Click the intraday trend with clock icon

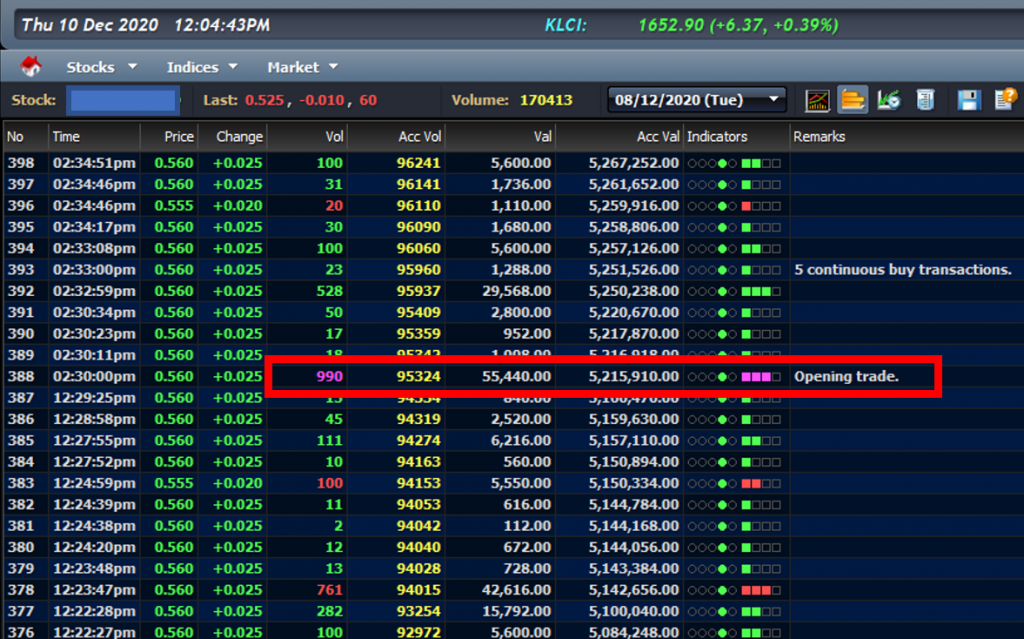coord(888,99)
